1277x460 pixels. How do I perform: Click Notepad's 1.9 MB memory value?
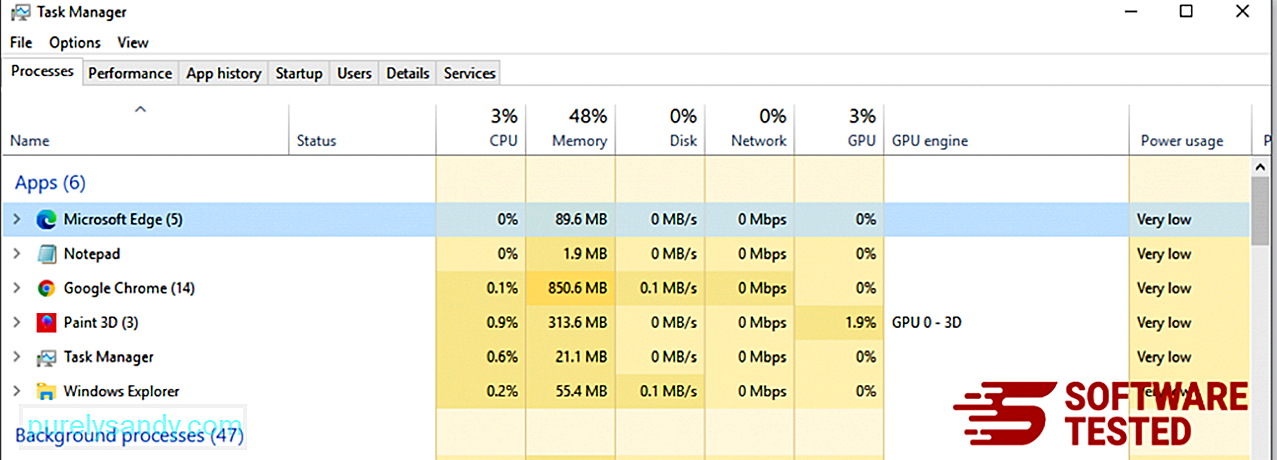tap(586, 254)
